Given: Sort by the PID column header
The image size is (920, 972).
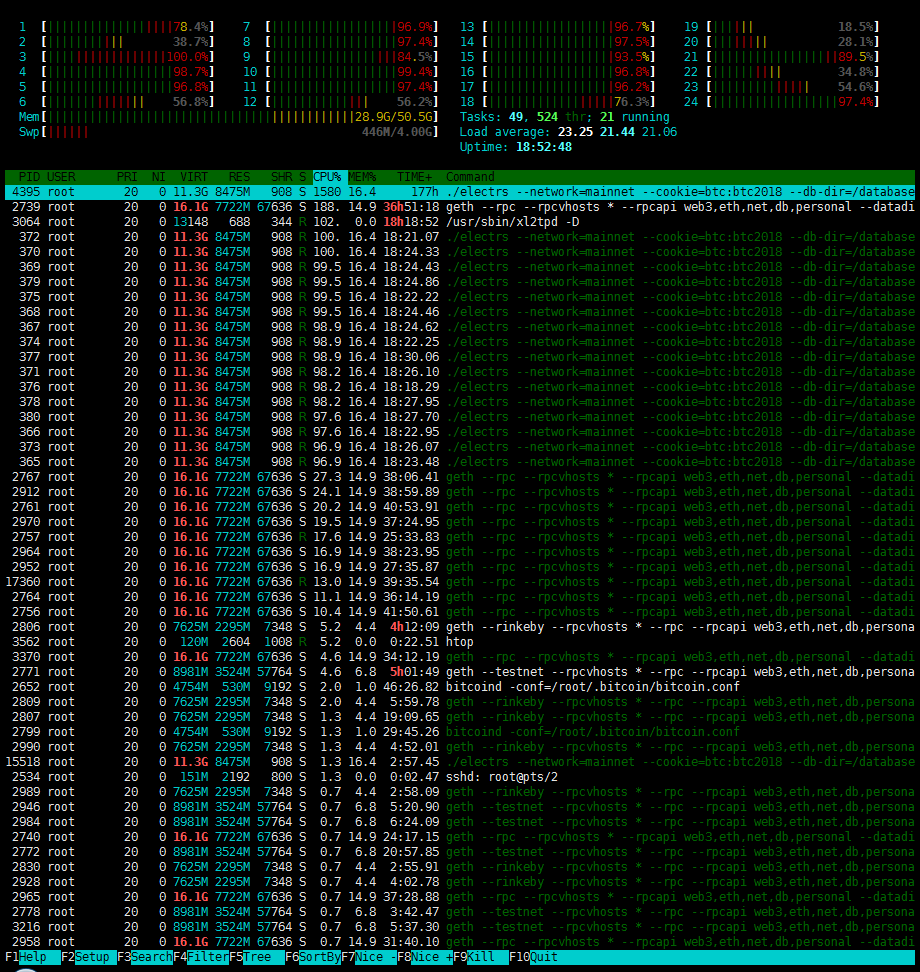Looking at the screenshot, I should [x=29, y=177].
